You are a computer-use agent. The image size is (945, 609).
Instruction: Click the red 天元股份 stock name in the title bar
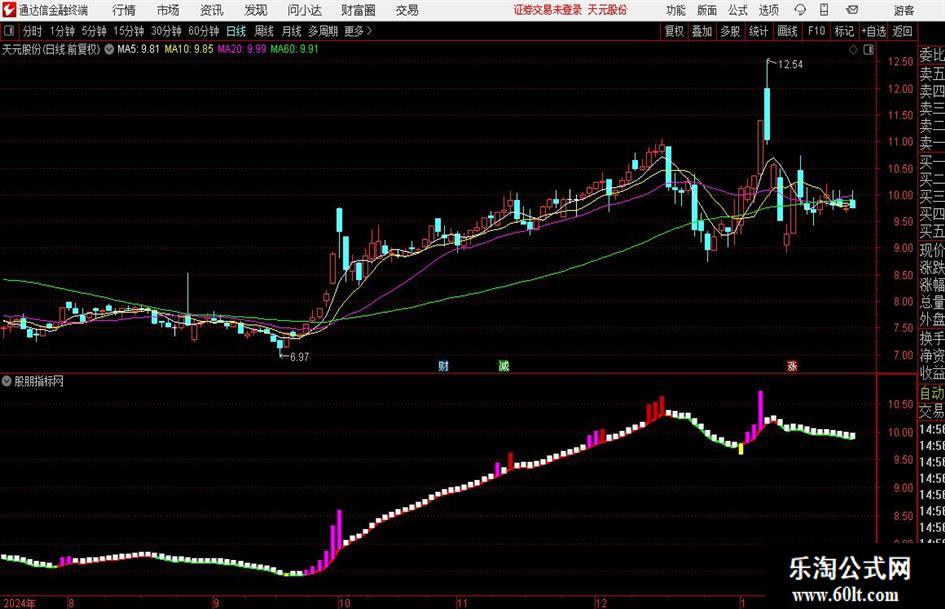tap(608, 10)
